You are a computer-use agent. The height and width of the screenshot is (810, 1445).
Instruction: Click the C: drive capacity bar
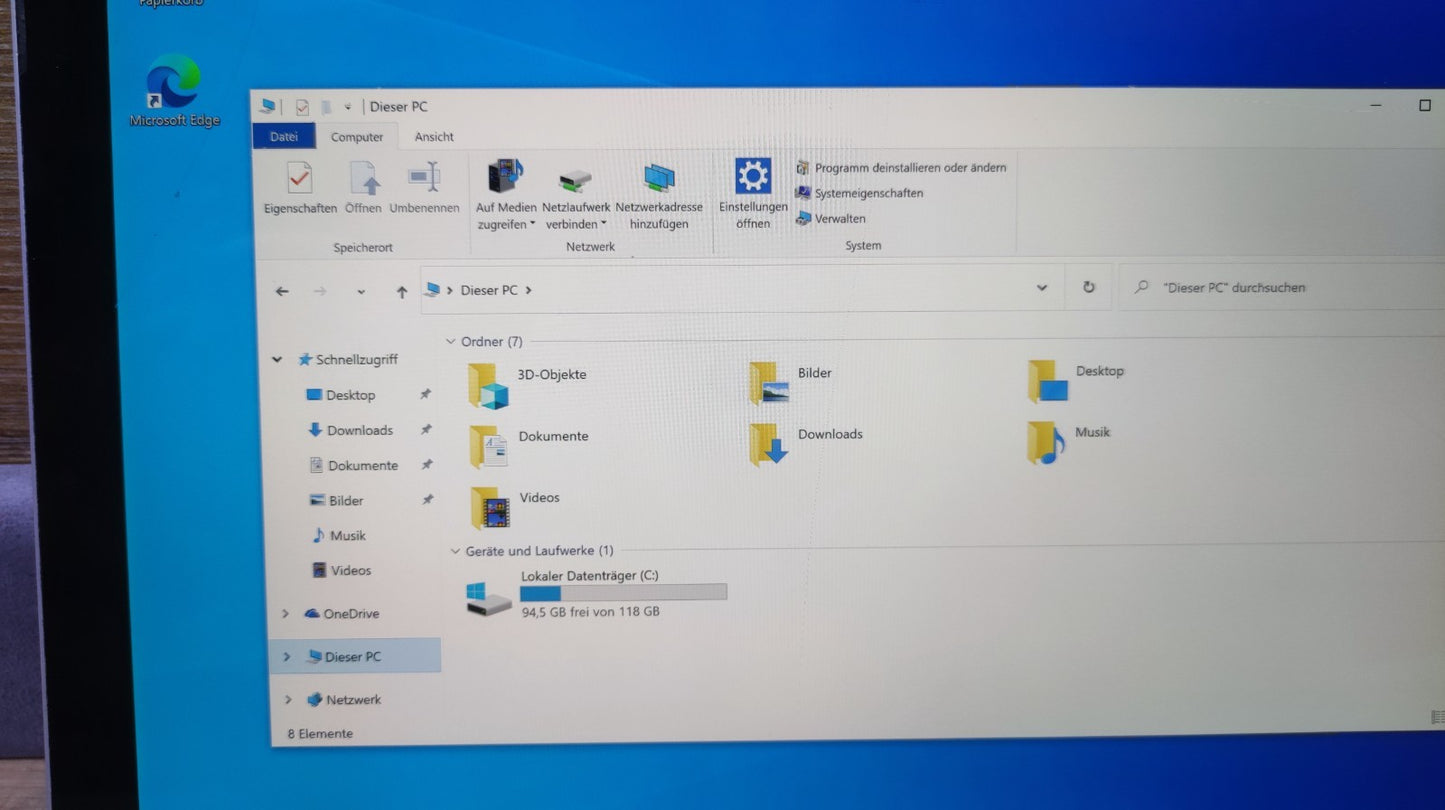(x=623, y=593)
